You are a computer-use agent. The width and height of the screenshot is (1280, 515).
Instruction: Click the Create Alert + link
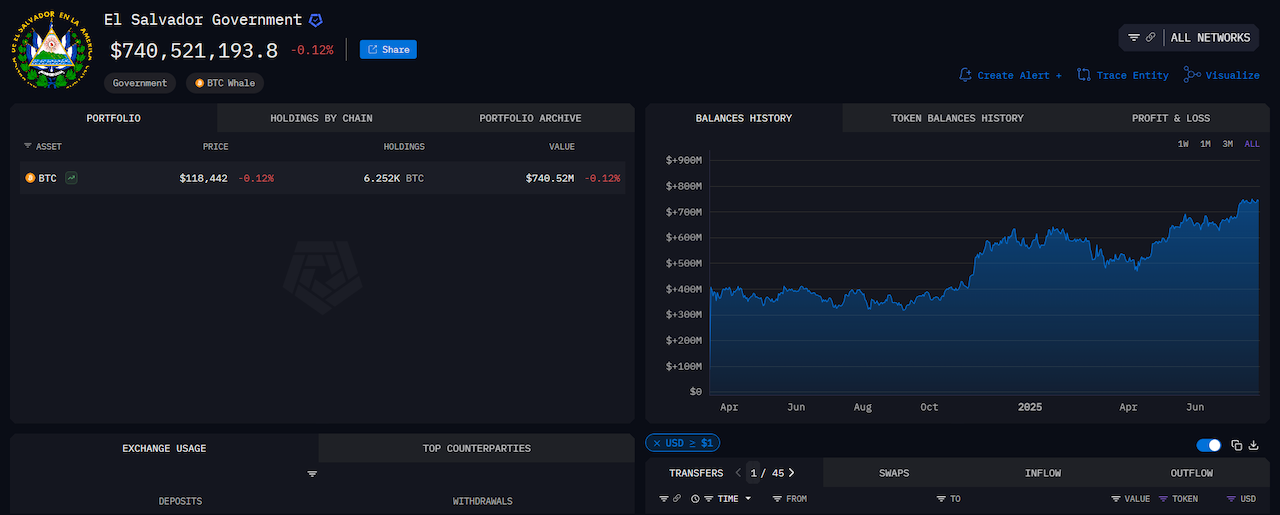[x=1020, y=75]
